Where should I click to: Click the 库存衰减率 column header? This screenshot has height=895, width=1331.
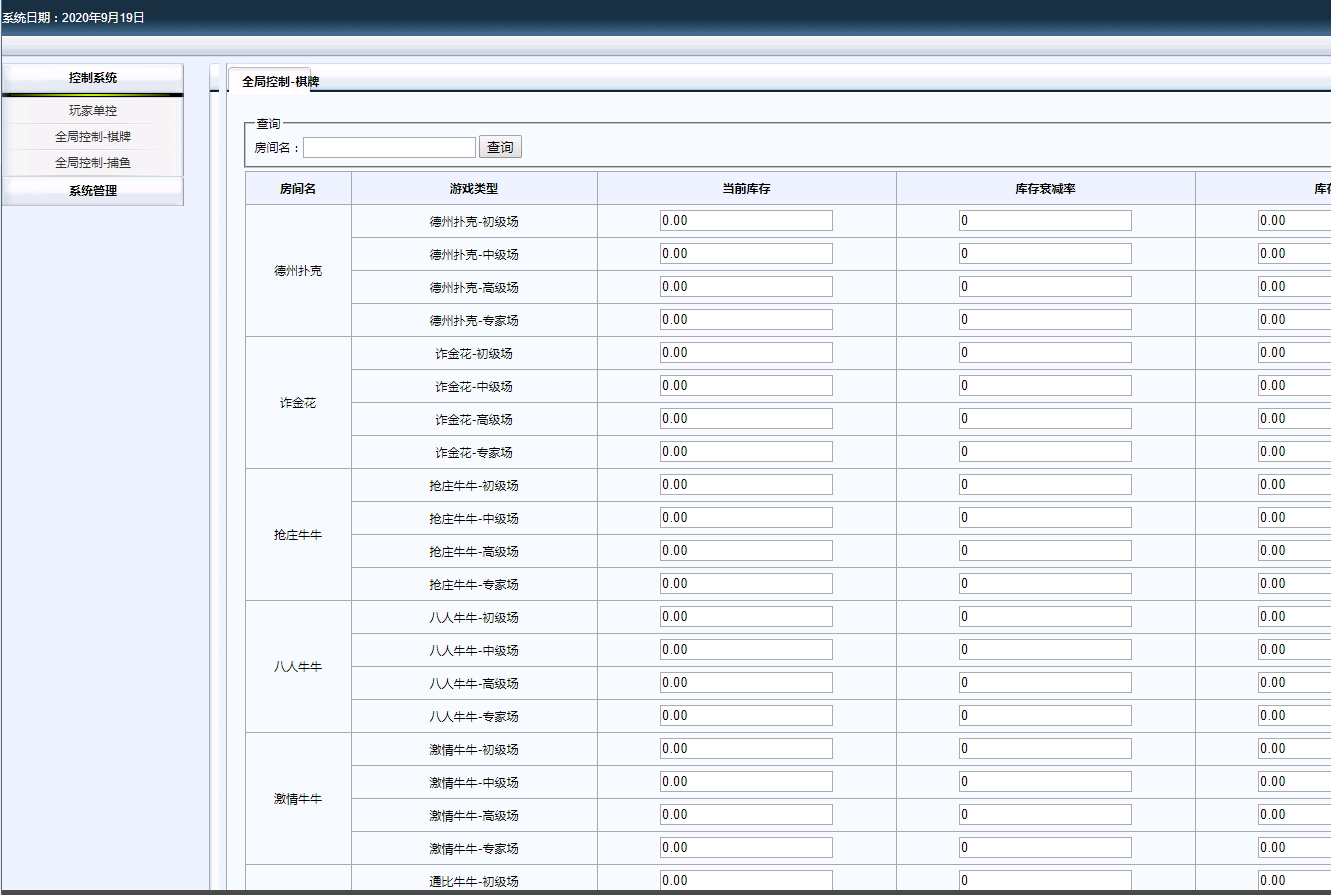point(1045,189)
